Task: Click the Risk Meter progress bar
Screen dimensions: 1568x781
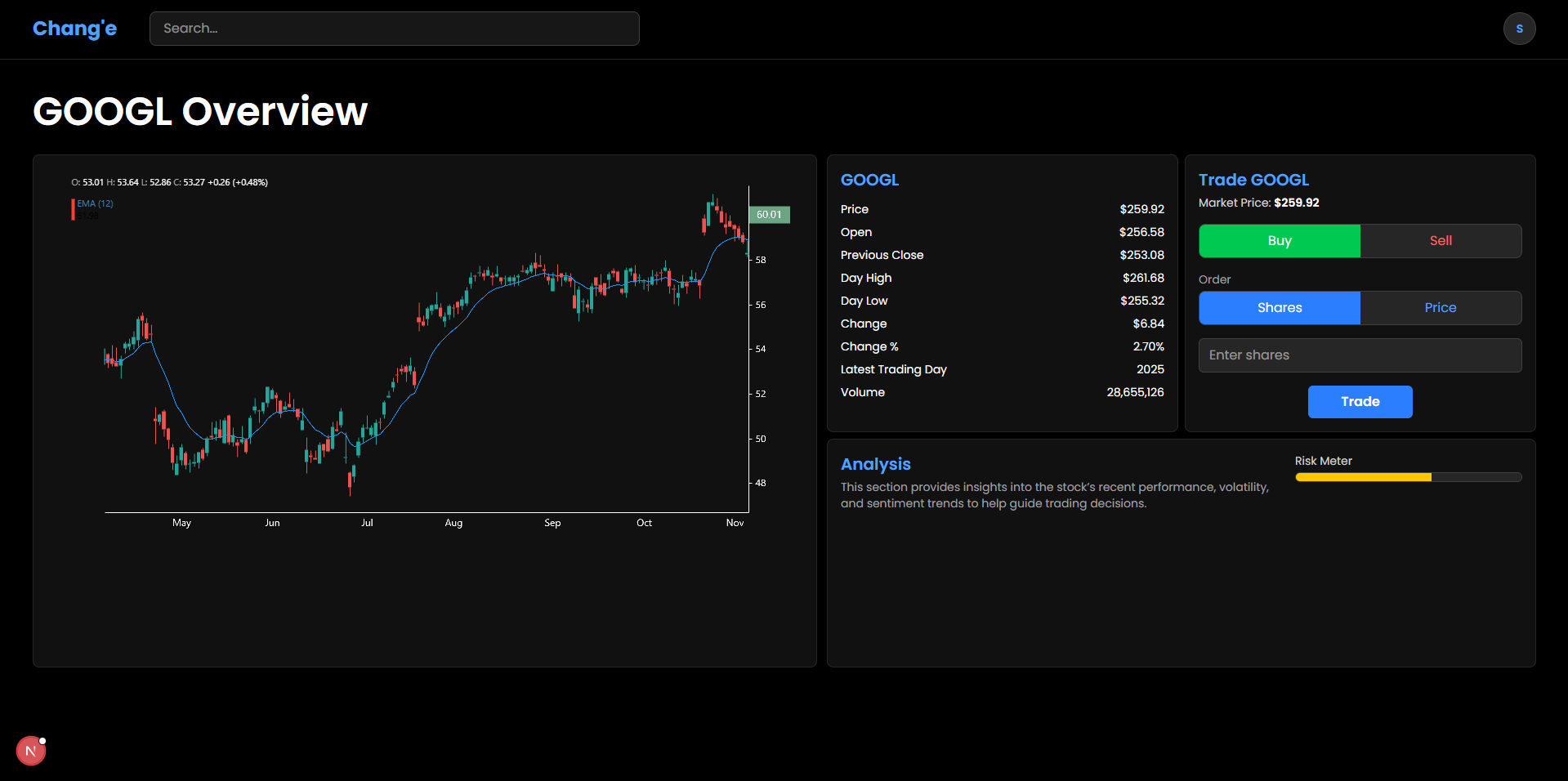Action: (1409, 477)
